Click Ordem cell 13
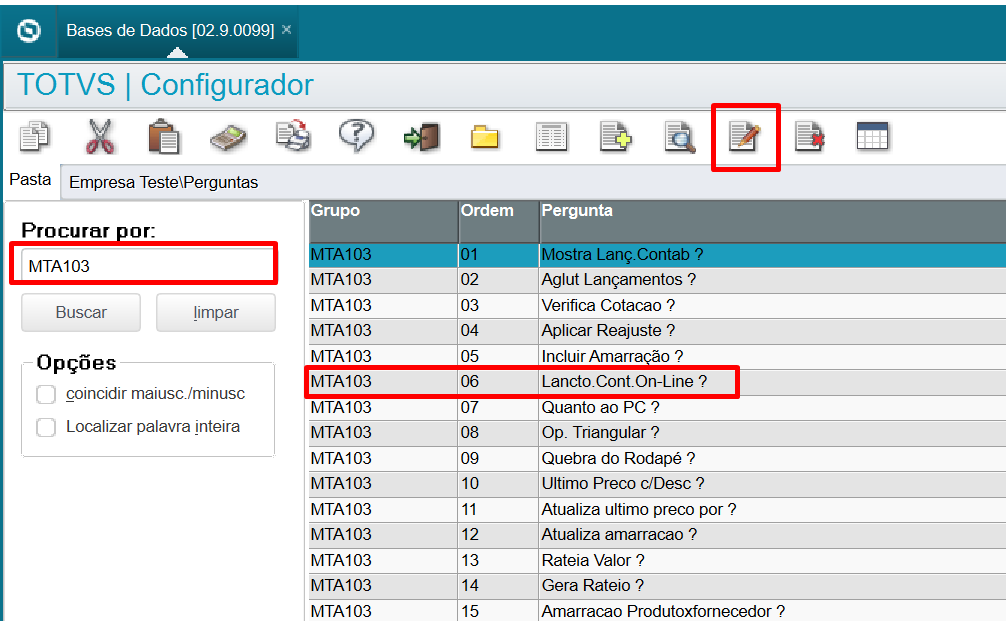The width and height of the screenshot is (1006, 621). (499, 560)
